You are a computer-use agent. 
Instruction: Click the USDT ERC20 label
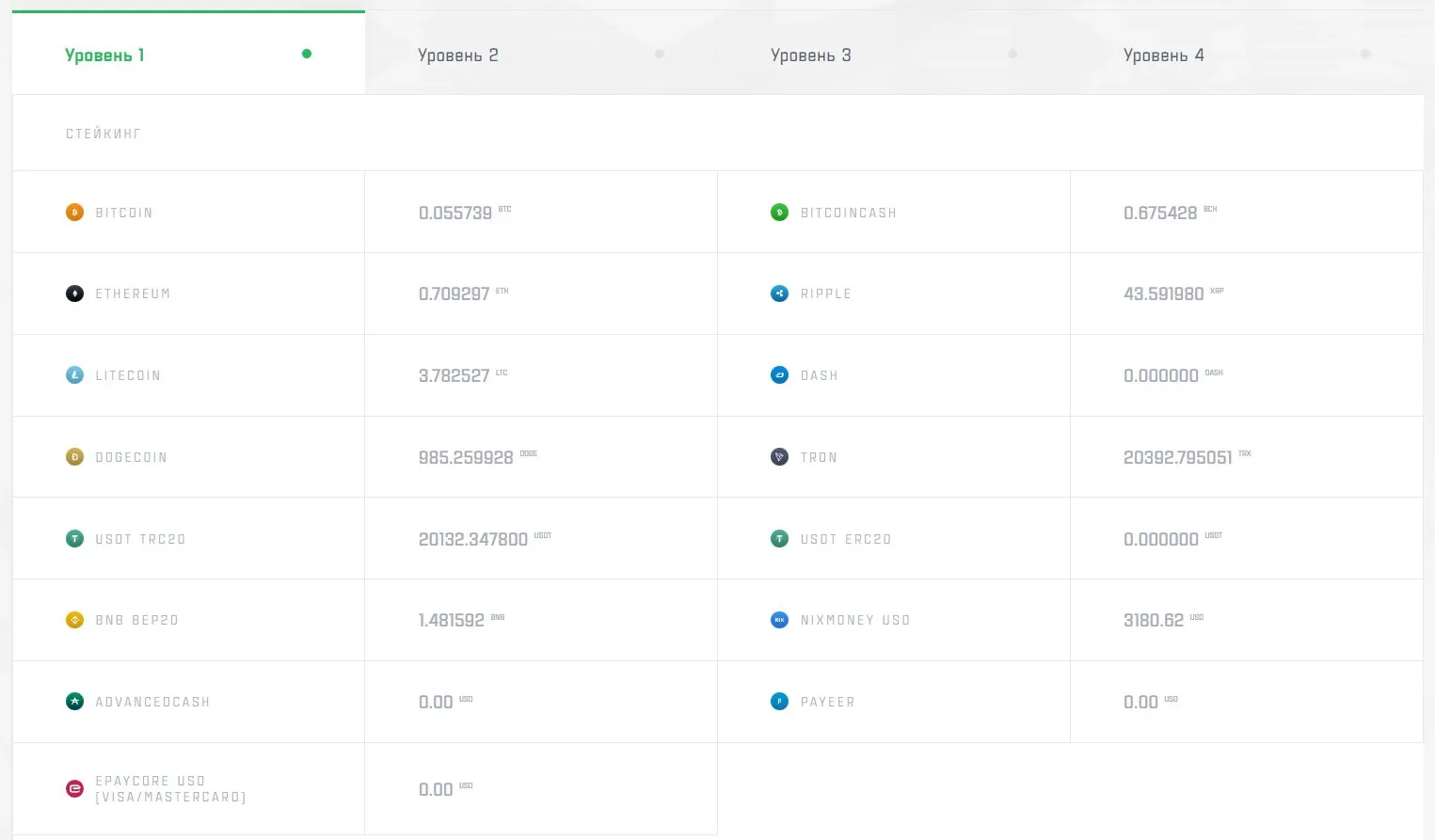[x=846, y=539]
